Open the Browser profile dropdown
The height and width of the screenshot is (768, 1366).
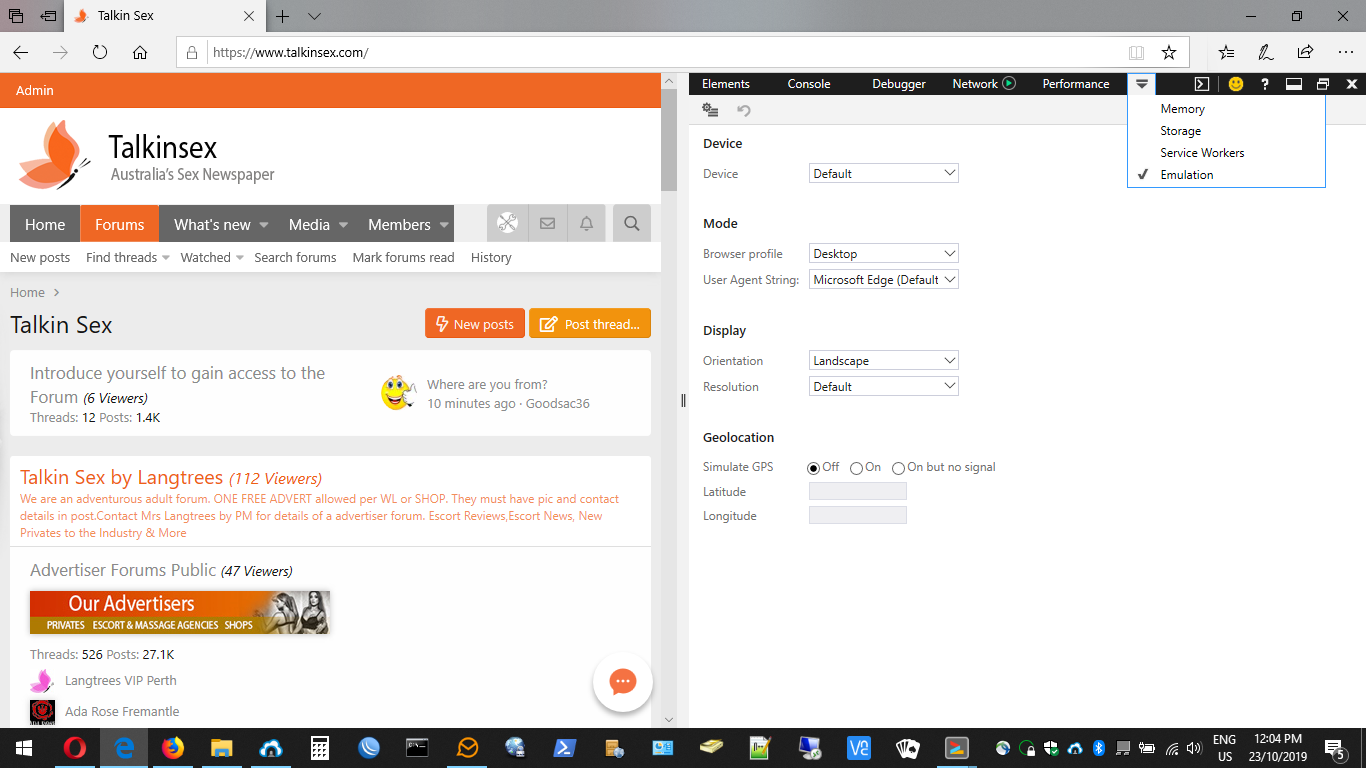pyautogui.click(x=883, y=253)
